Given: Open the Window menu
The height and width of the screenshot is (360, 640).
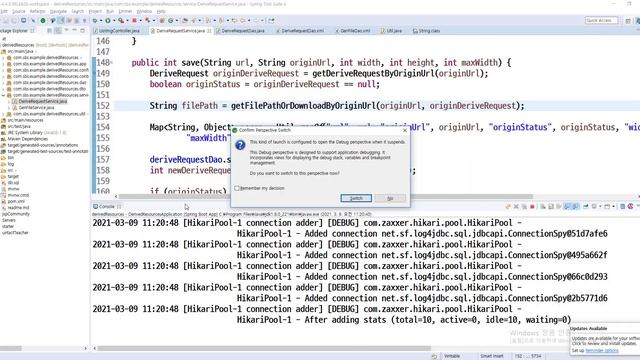Looking at the screenshot, I should click(144, 11).
